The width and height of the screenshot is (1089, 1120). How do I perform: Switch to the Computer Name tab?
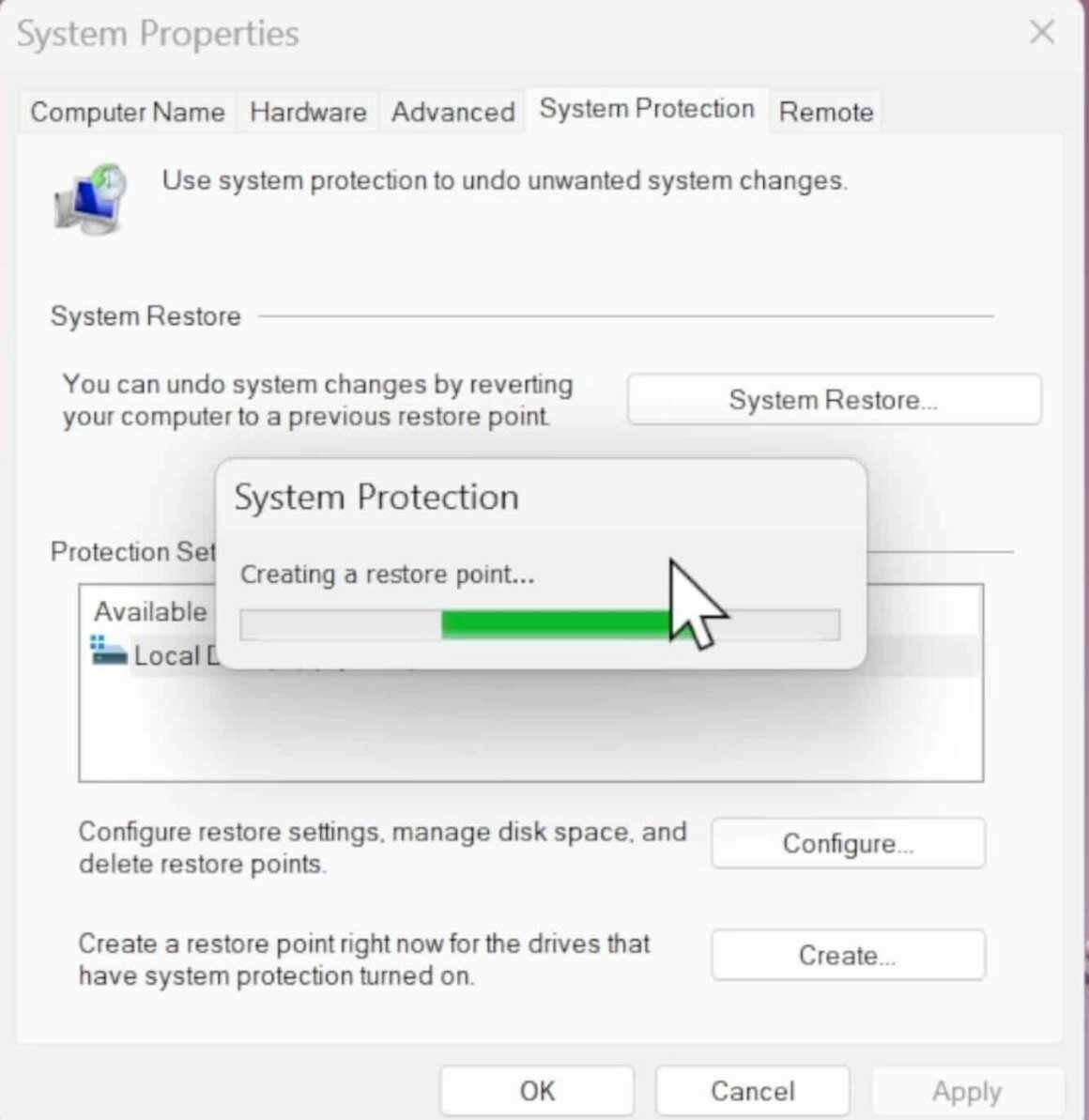point(128,112)
